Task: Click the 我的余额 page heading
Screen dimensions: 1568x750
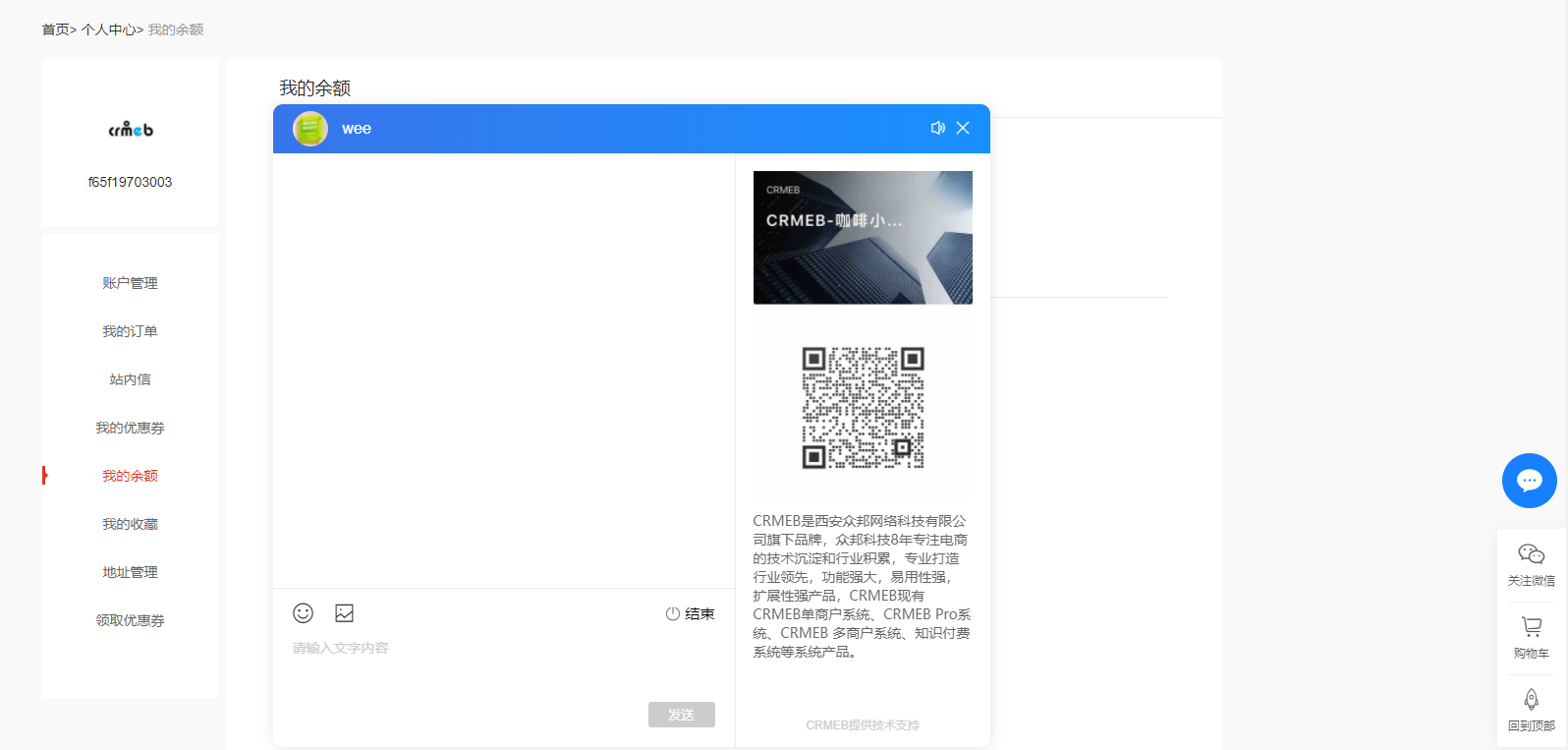Action: (x=314, y=88)
